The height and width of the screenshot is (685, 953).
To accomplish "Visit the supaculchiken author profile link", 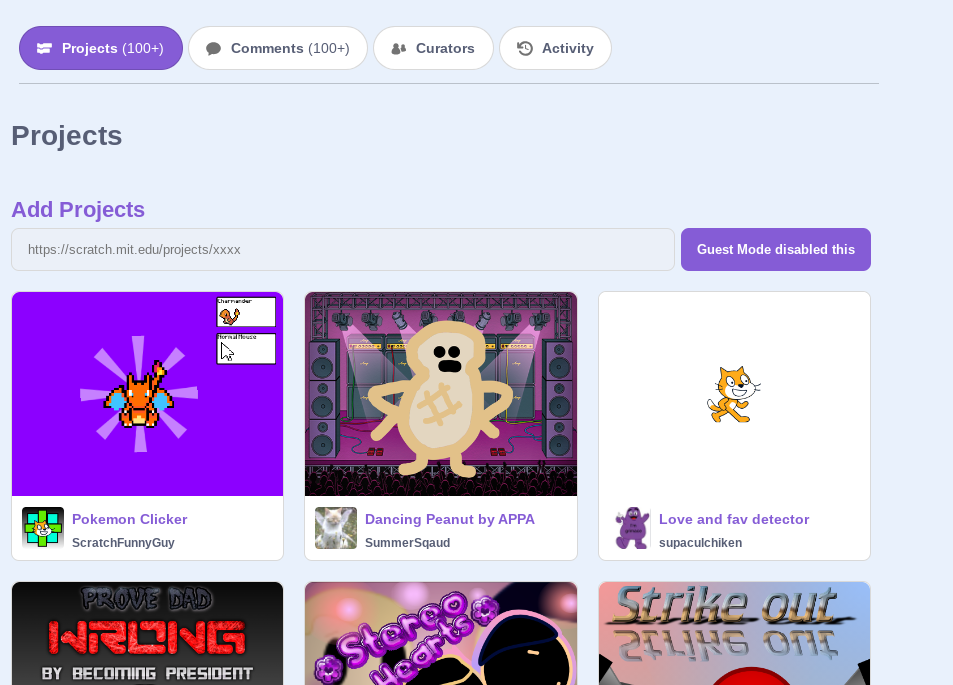I will pyautogui.click(x=700, y=543).
